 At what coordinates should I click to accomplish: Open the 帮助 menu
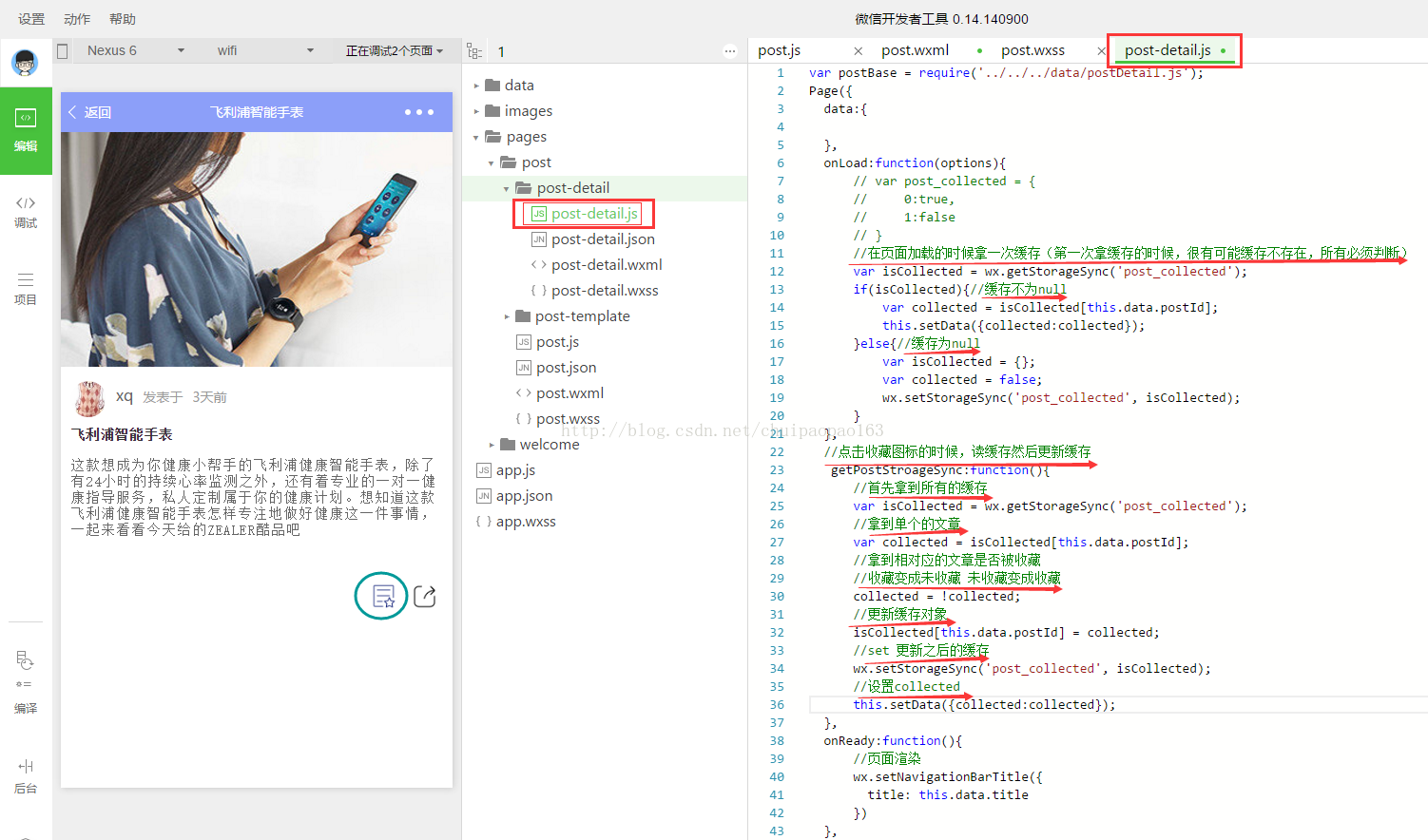pos(123,19)
